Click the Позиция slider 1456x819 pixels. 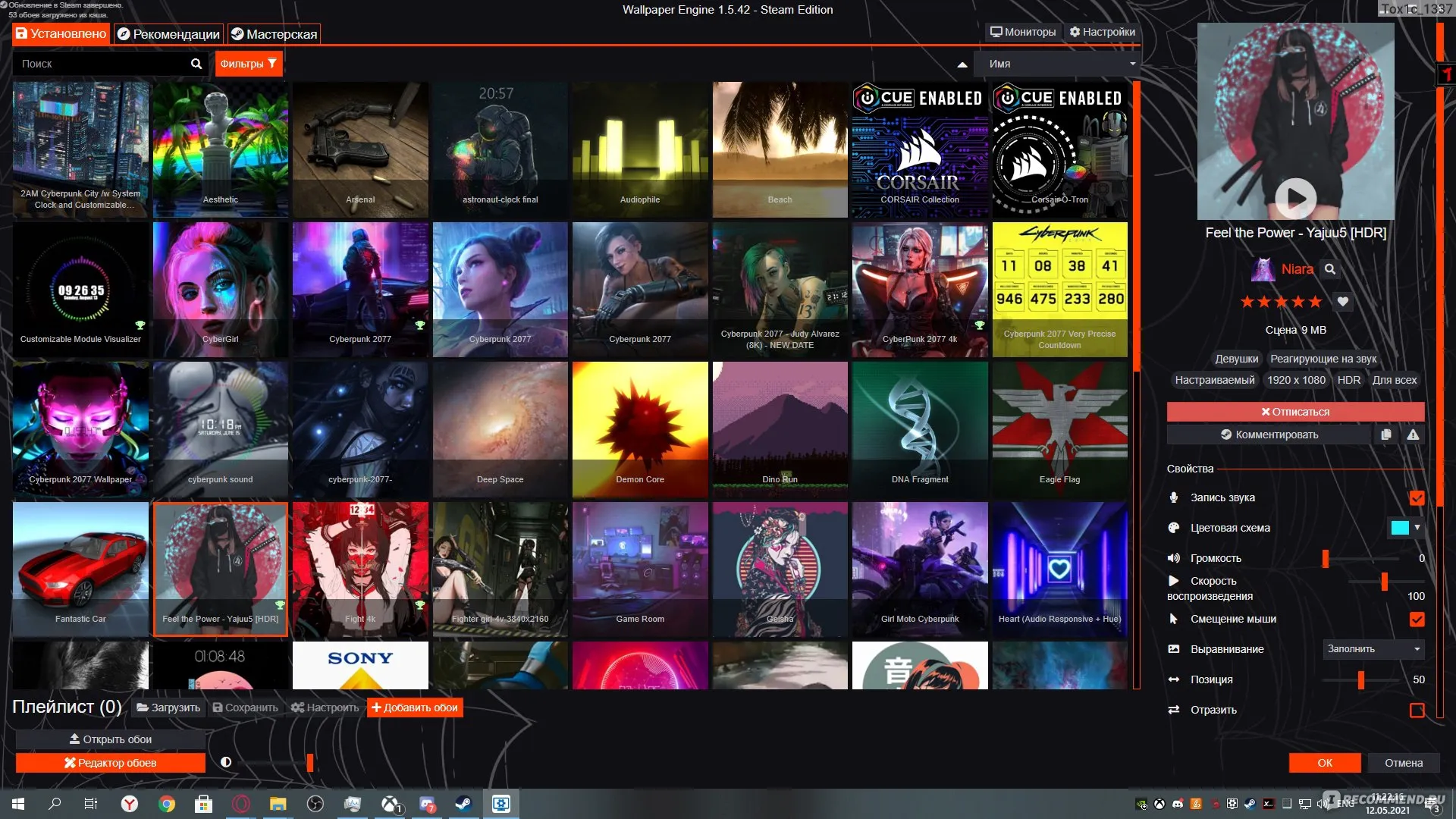click(x=1361, y=680)
